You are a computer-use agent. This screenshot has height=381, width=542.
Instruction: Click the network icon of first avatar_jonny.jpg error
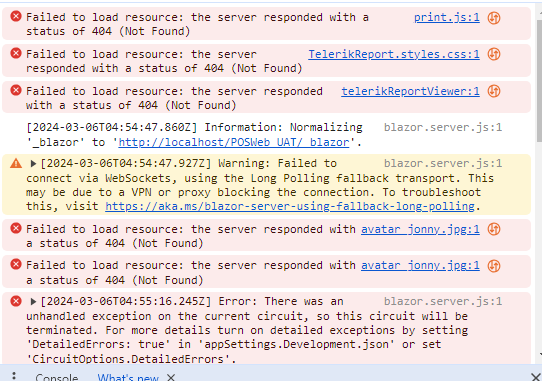[494, 229]
